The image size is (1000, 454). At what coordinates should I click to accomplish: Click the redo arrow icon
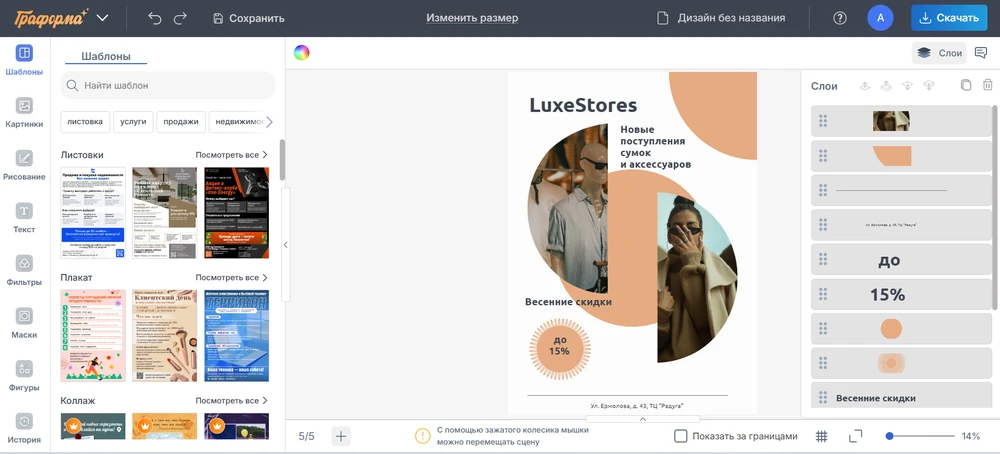point(180,18)
